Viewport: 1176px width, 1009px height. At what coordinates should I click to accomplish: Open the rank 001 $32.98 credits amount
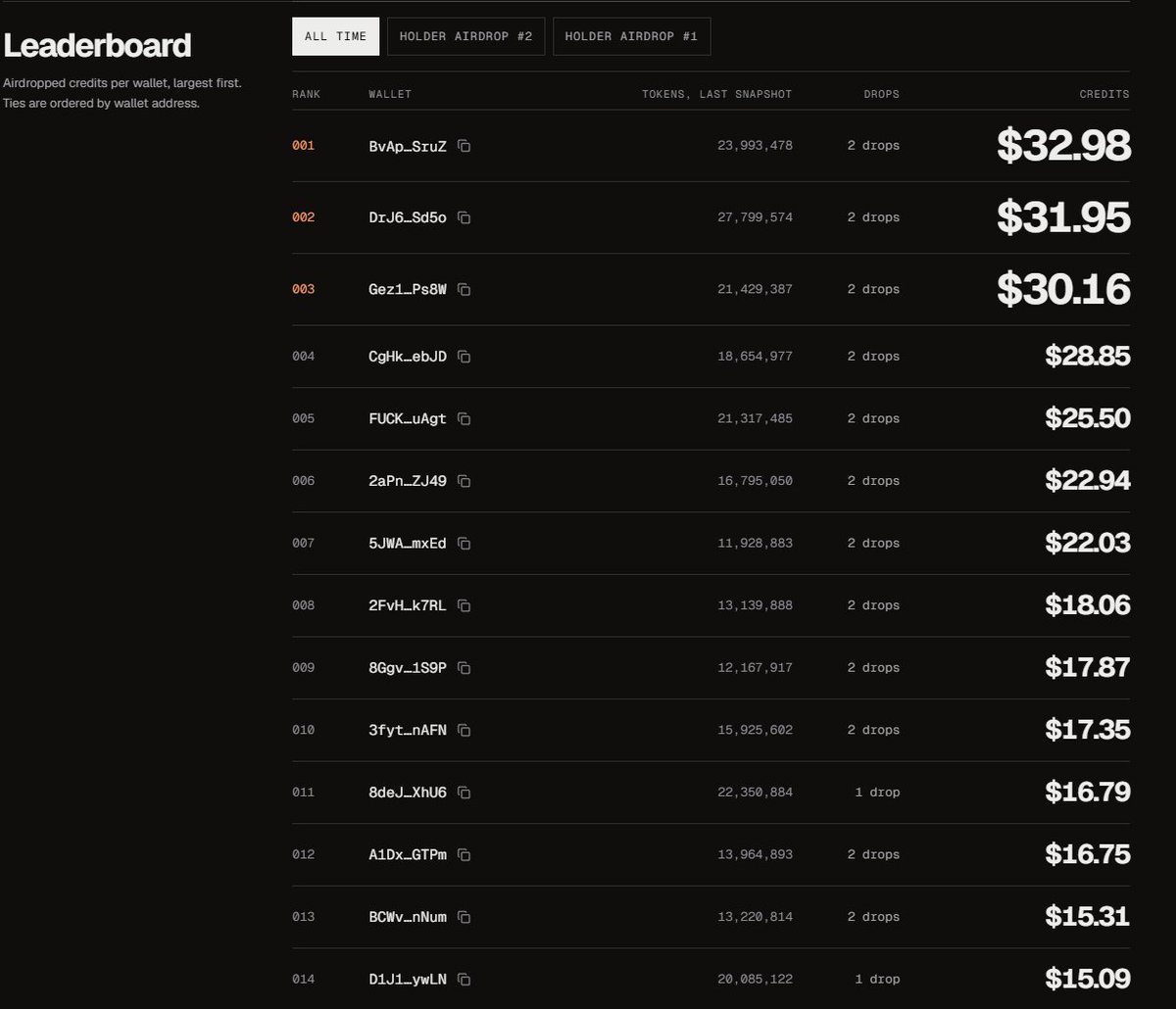point(1063,145)
